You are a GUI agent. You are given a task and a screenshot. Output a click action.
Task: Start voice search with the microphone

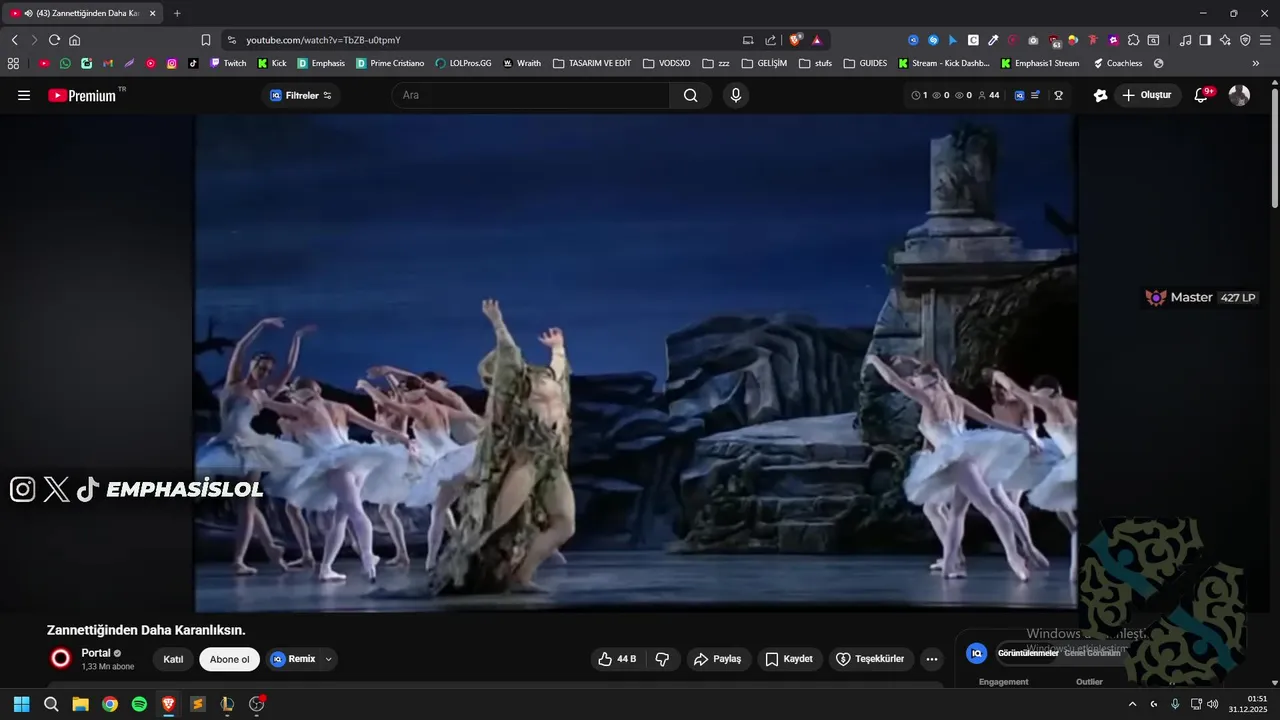(736, 95)
